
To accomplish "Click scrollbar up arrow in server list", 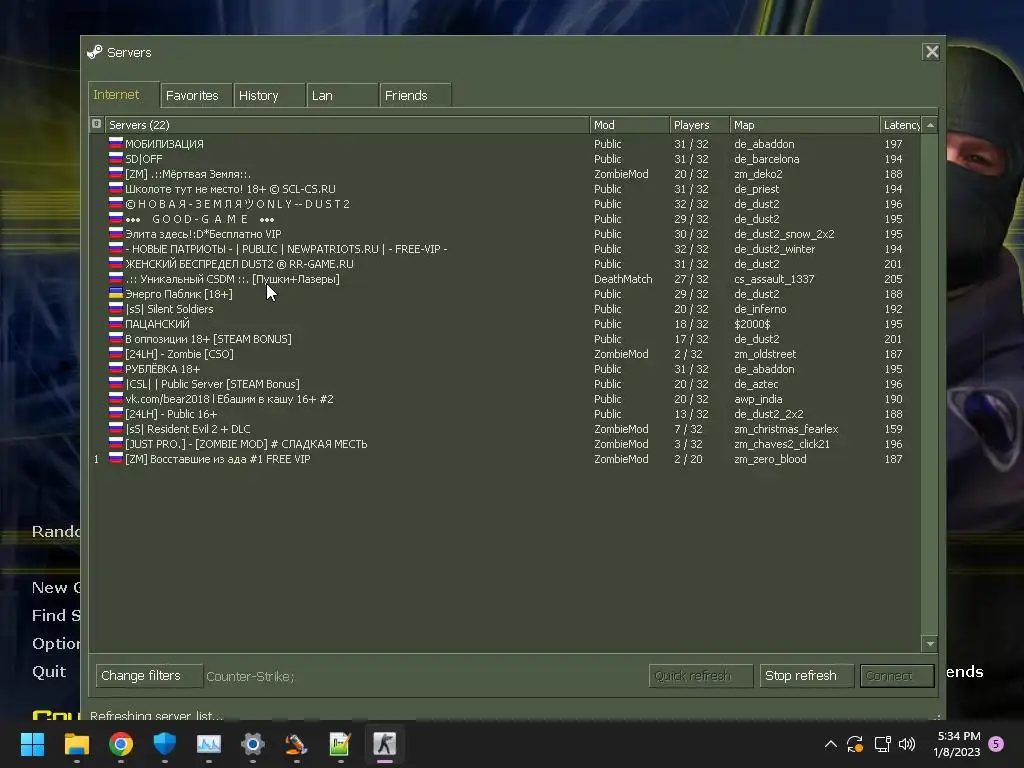I will [930, 125].
